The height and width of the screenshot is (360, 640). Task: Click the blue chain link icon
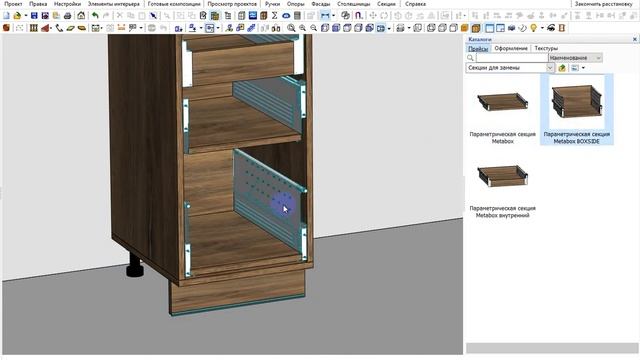(251, 28)
